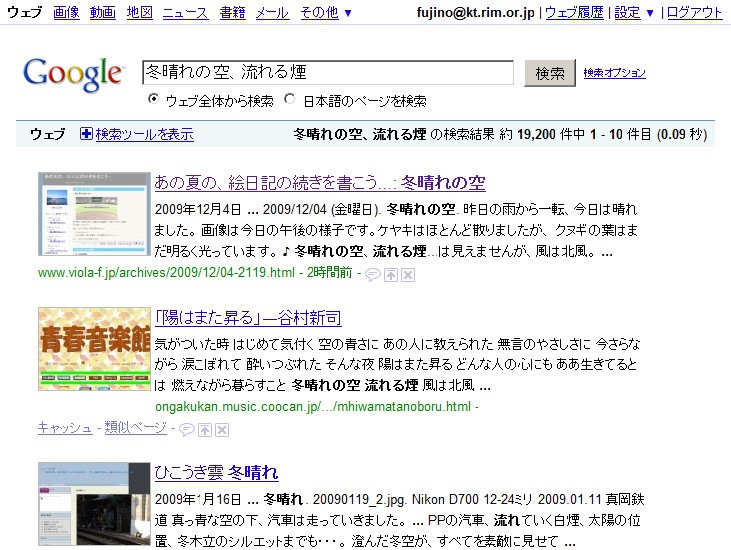
Task: Click comment bubble icon for 陽はまた昇る result
Action: click(x=186, y=430)
